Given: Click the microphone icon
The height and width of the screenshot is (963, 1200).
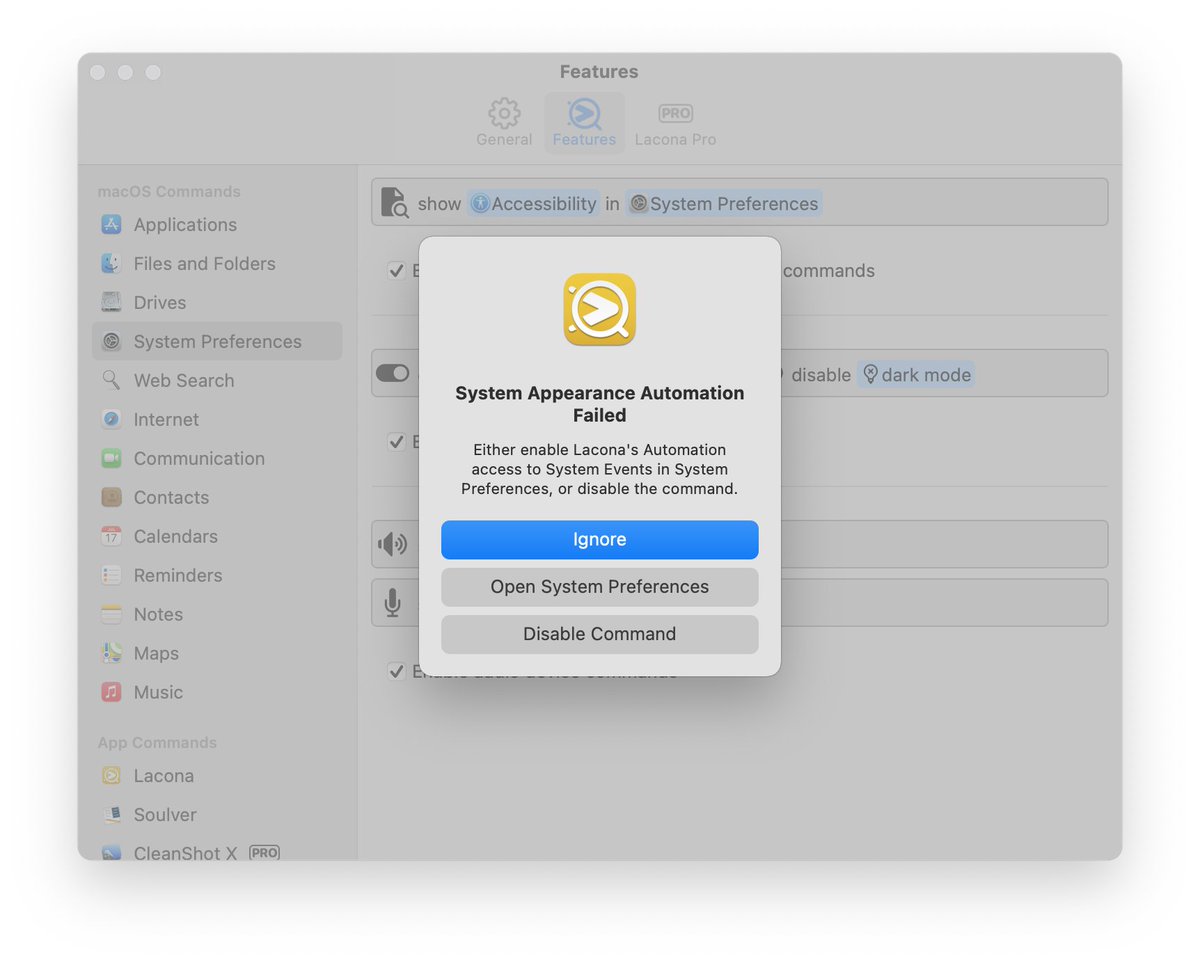Looking at the screenshot, I should tap(392, 603).
